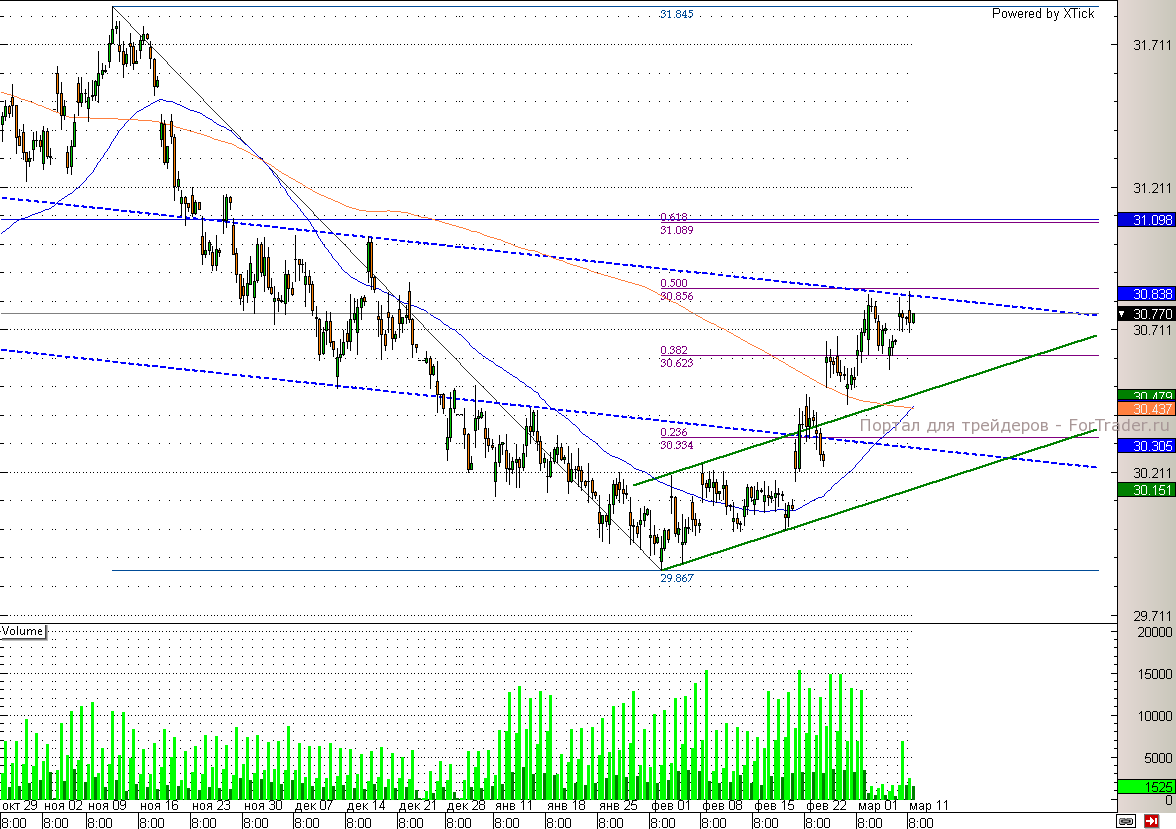
Task: Click the 29.867 low level label
Action: [x=676, y=578]
